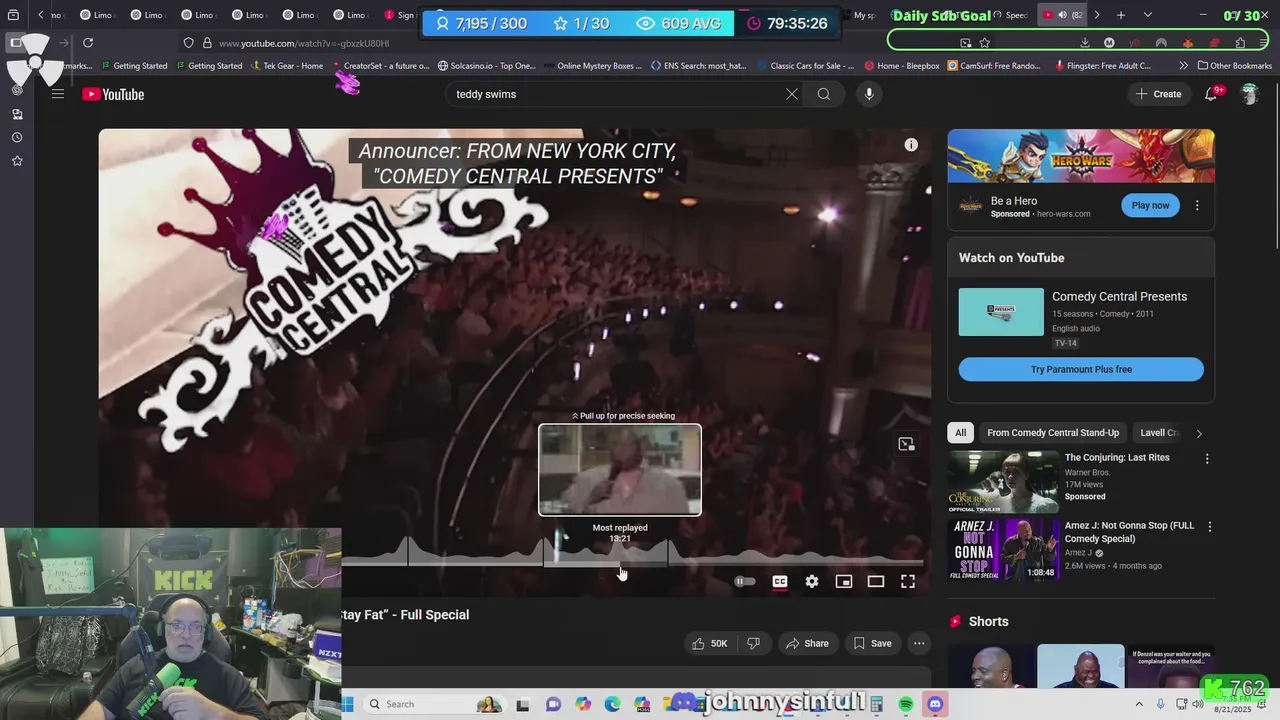Save the video to a playlist

tap(872, 644)
